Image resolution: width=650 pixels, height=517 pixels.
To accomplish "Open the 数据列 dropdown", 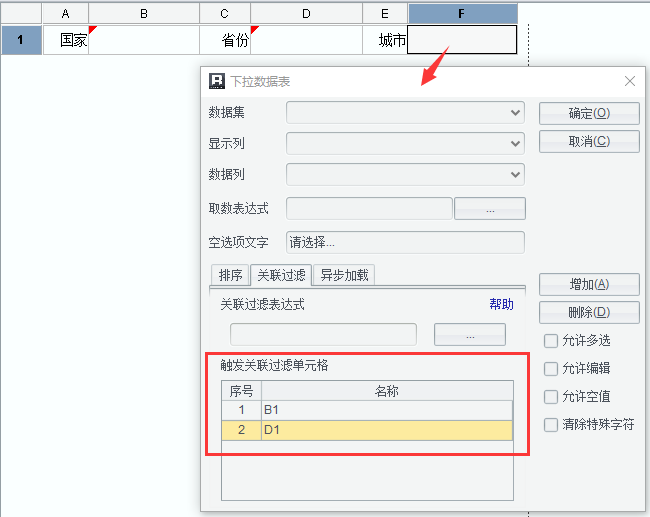I will [x=405, y=175].
